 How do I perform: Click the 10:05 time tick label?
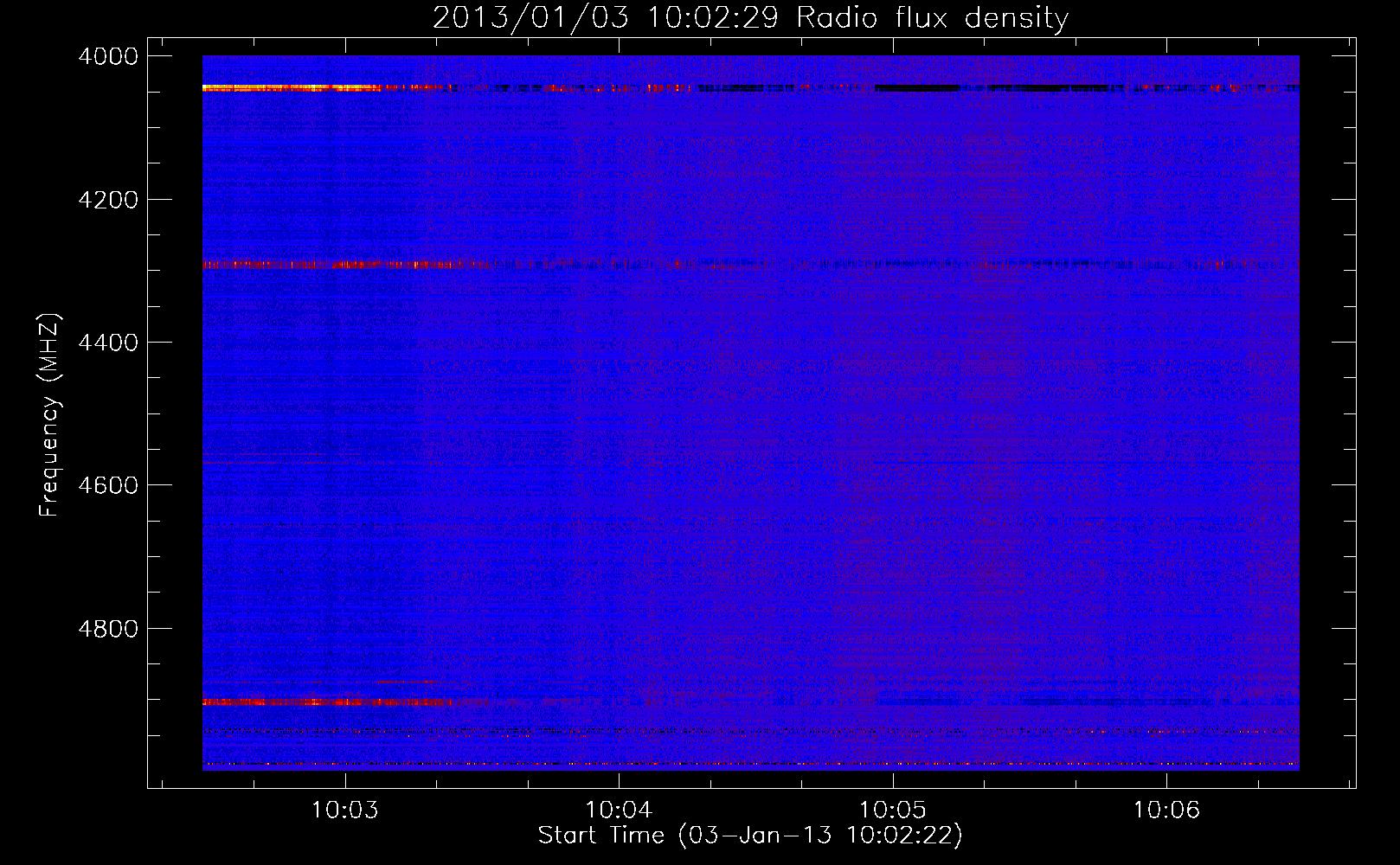pyautogui.click(x=892, y=810)
